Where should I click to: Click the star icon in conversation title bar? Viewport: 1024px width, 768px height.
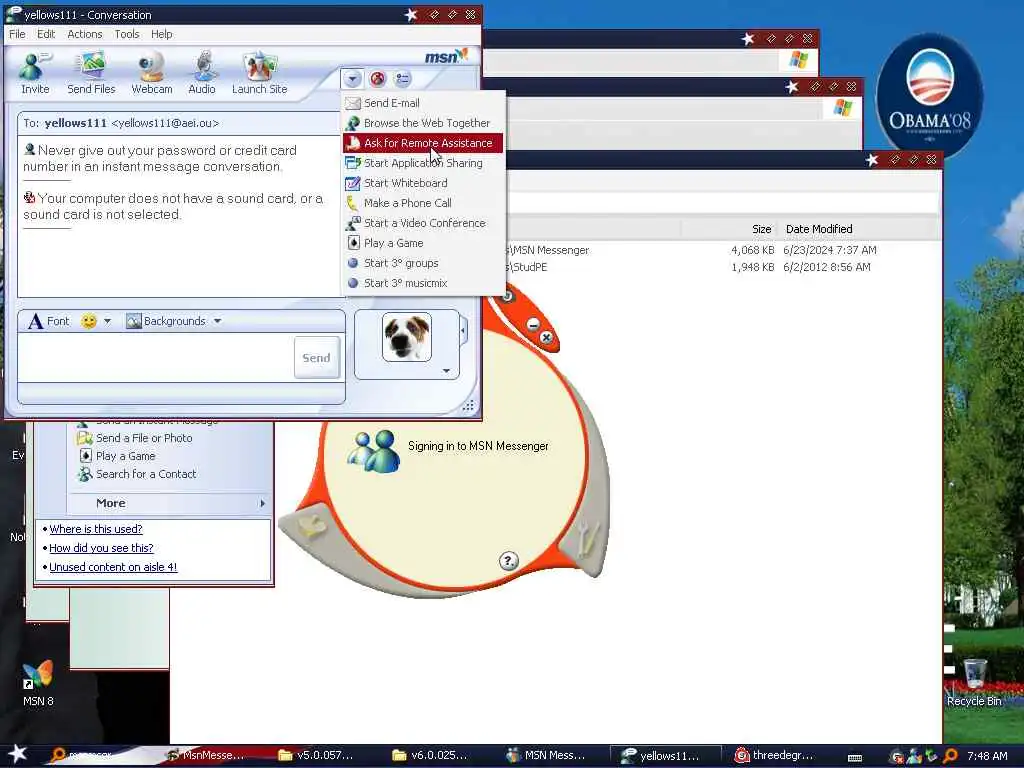tap(411, 14)
